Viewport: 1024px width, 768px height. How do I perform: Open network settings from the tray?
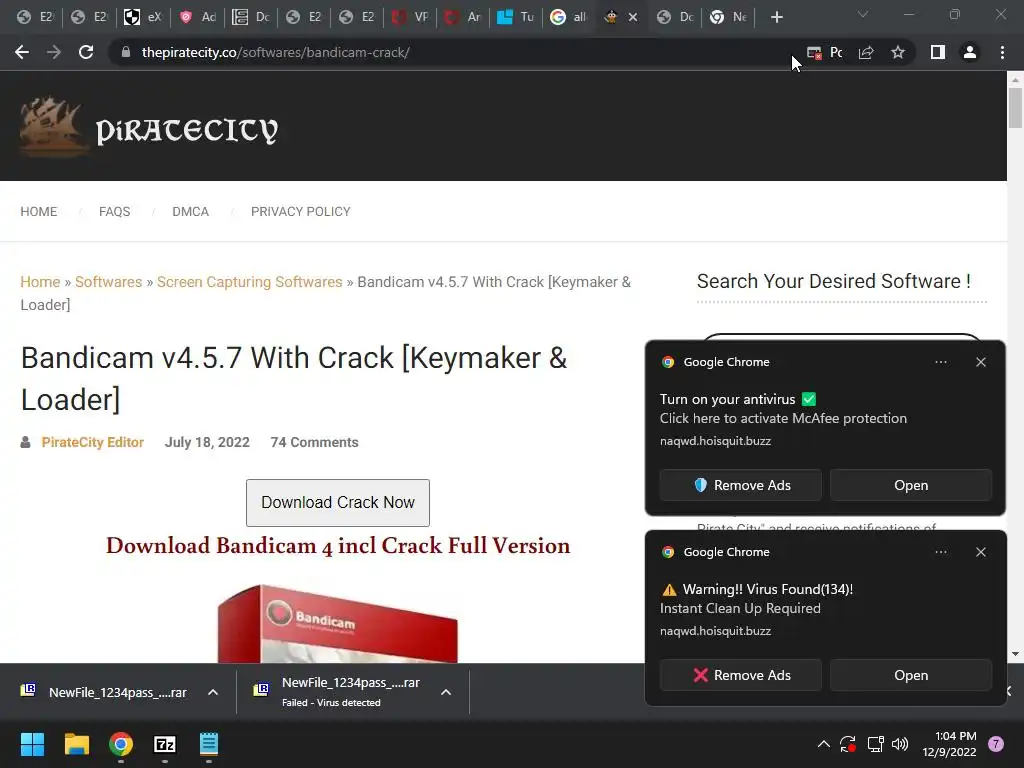[875, 744]
